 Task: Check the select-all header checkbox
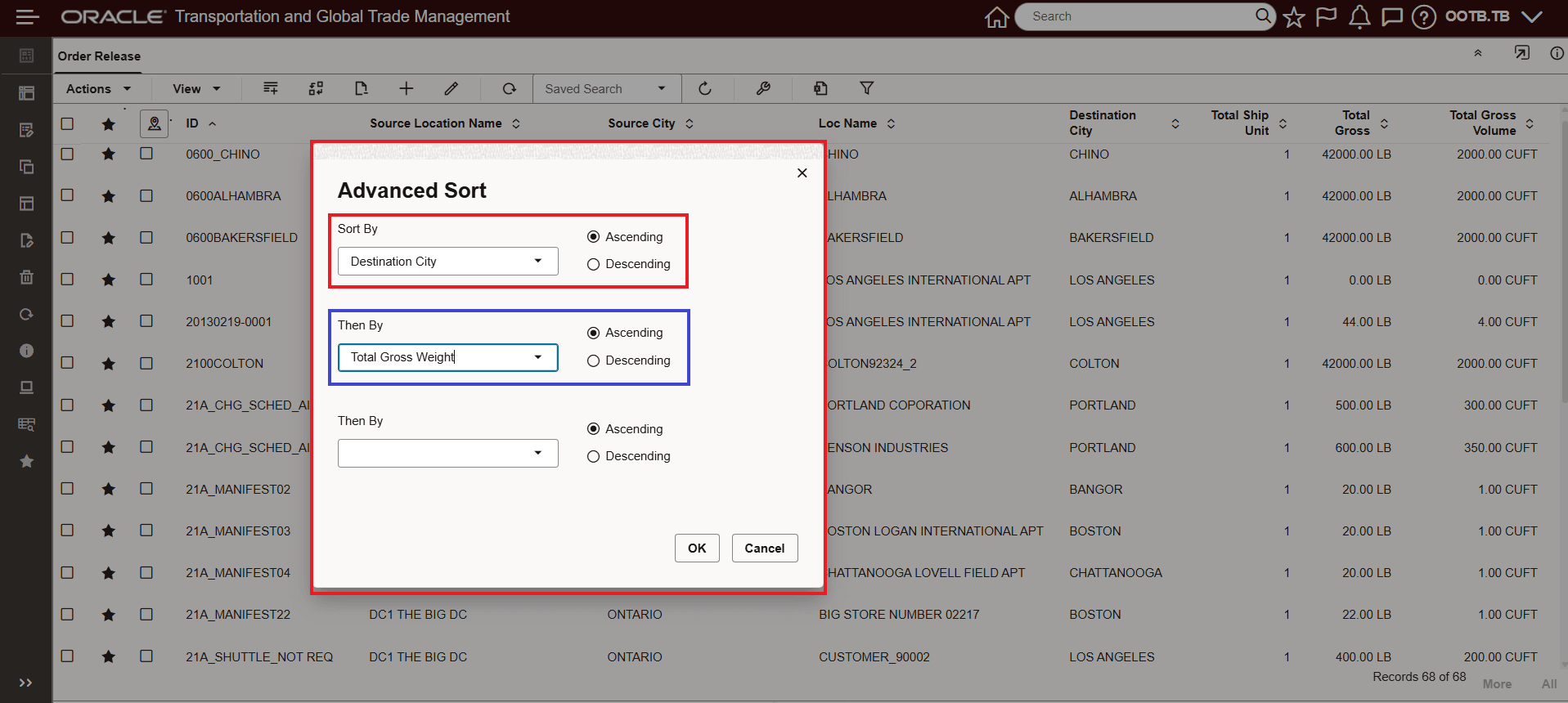[x=67, y=123]
